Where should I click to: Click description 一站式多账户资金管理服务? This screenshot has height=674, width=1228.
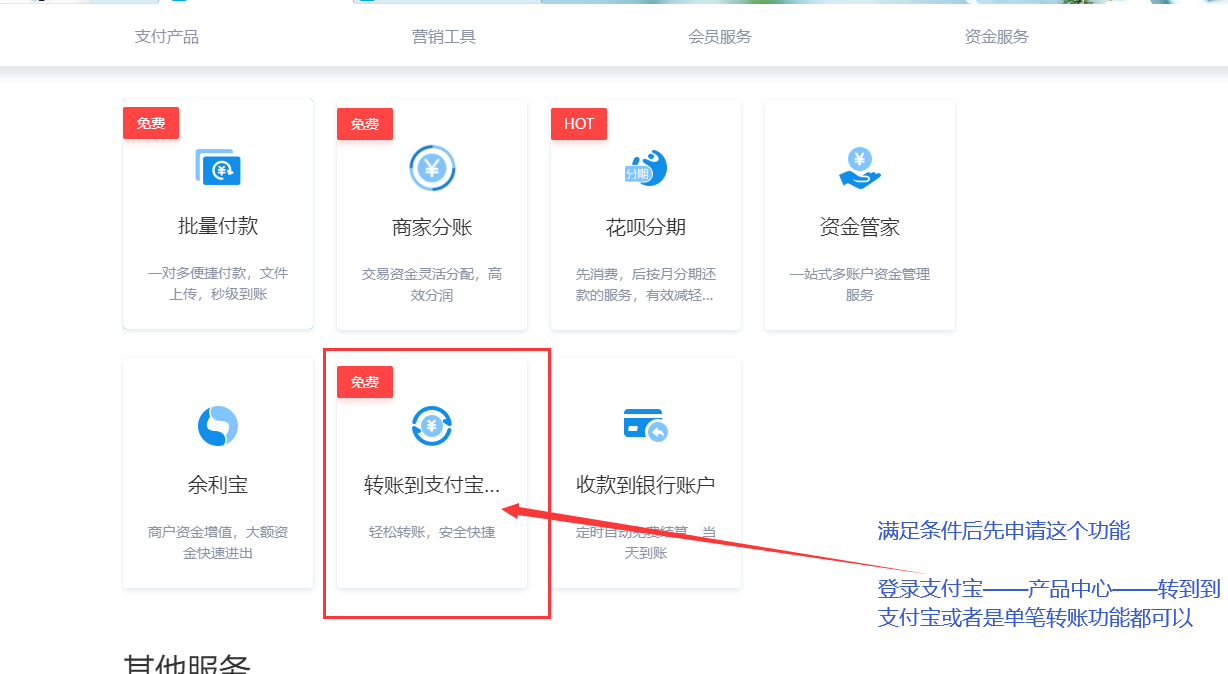pyautogui.click(x=860, y=284)
